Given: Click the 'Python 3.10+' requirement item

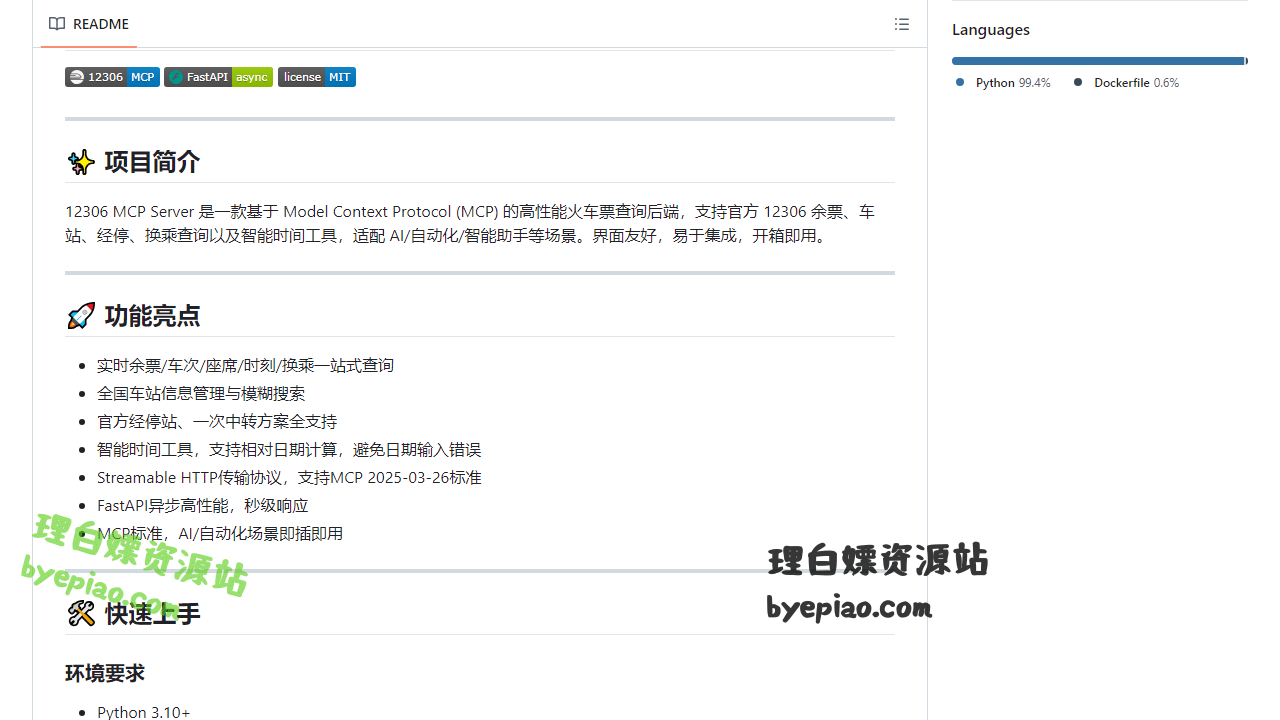Looking at the screenshot, I should 143,712.
